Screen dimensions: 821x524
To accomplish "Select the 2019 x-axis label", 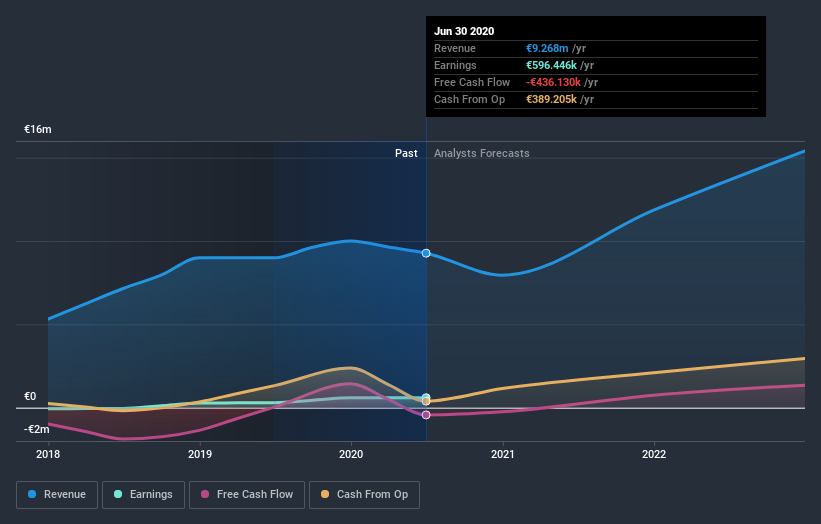I will pos(200,454).
